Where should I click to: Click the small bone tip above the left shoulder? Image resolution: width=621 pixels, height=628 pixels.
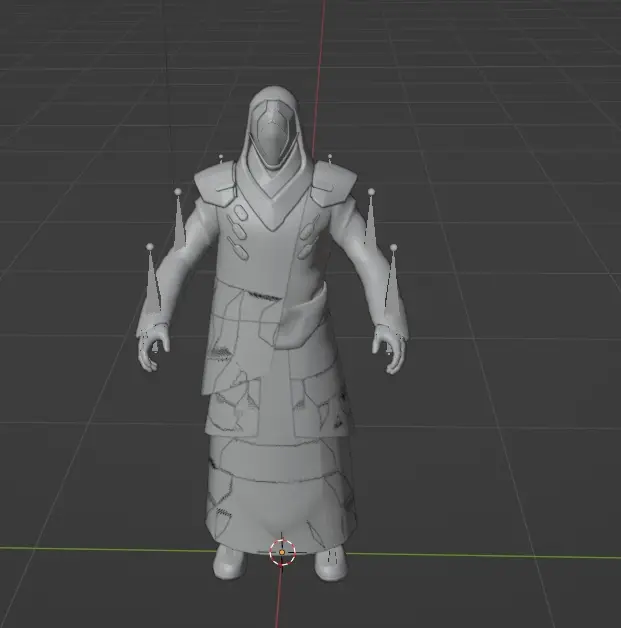coord(220,157)
